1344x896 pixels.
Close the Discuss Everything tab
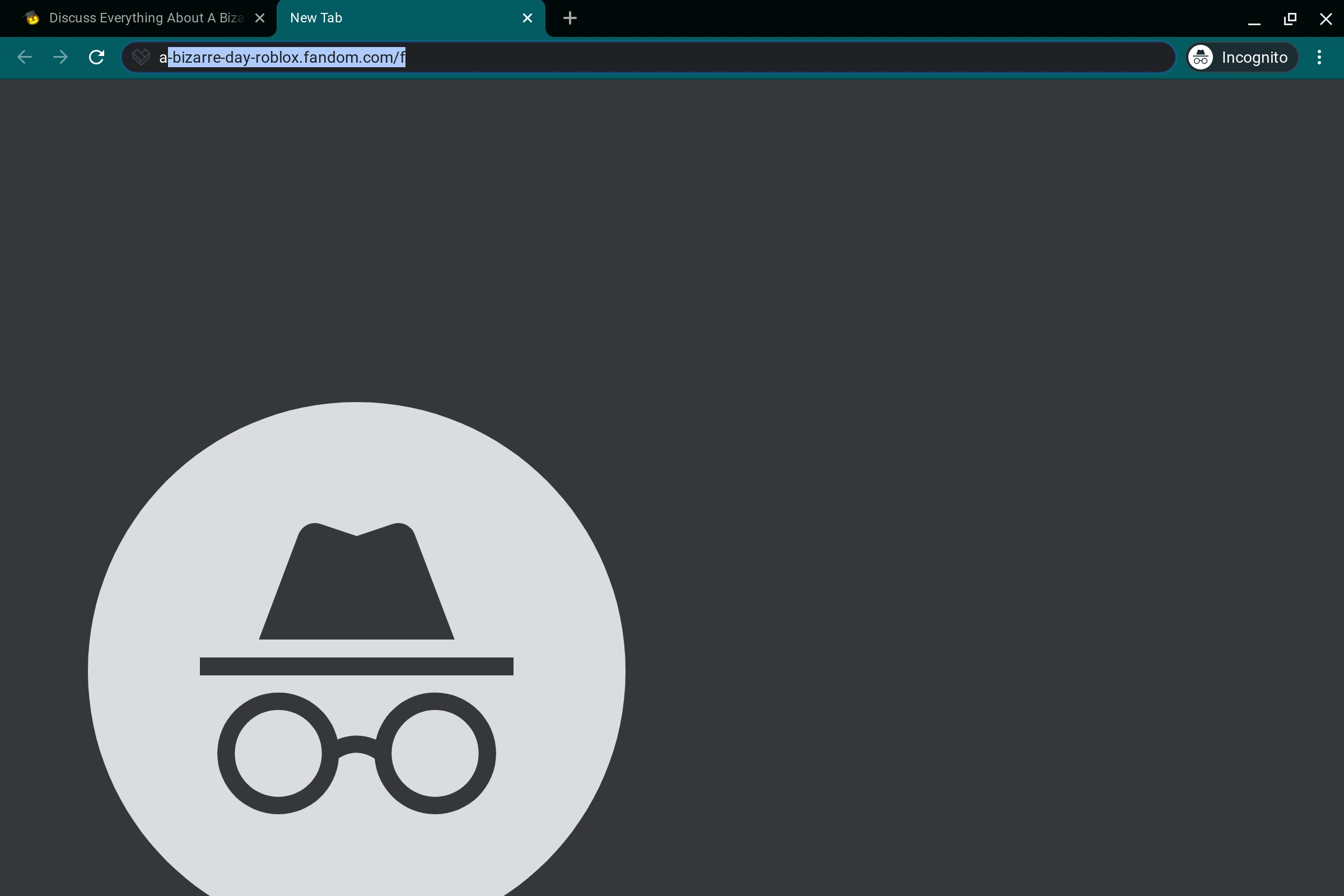259,18
